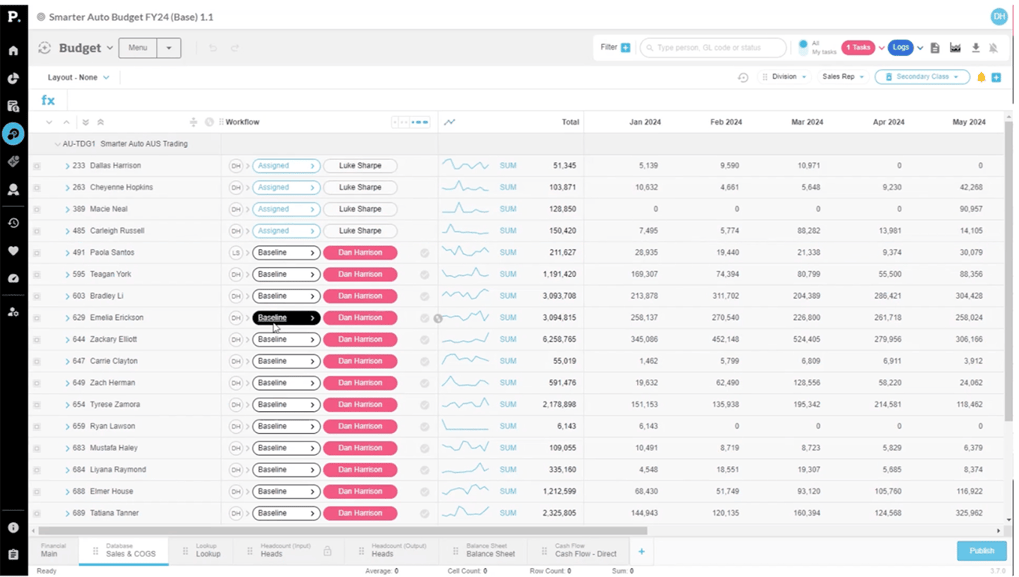Screen dimensions: 1019x577
Task: Click the download icon in the top toolbar
Action: [975, 47]
